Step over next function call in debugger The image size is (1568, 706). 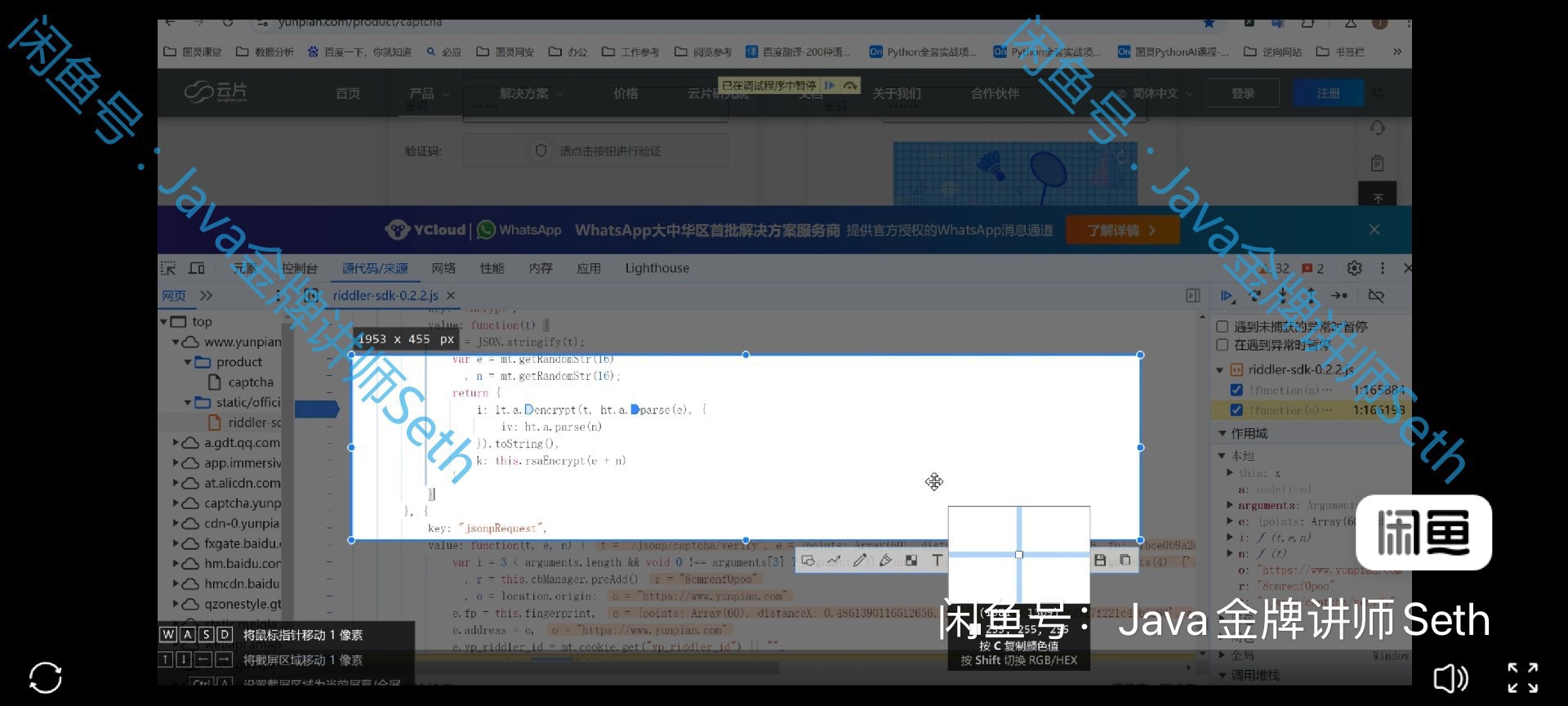tap(1255, 296)
